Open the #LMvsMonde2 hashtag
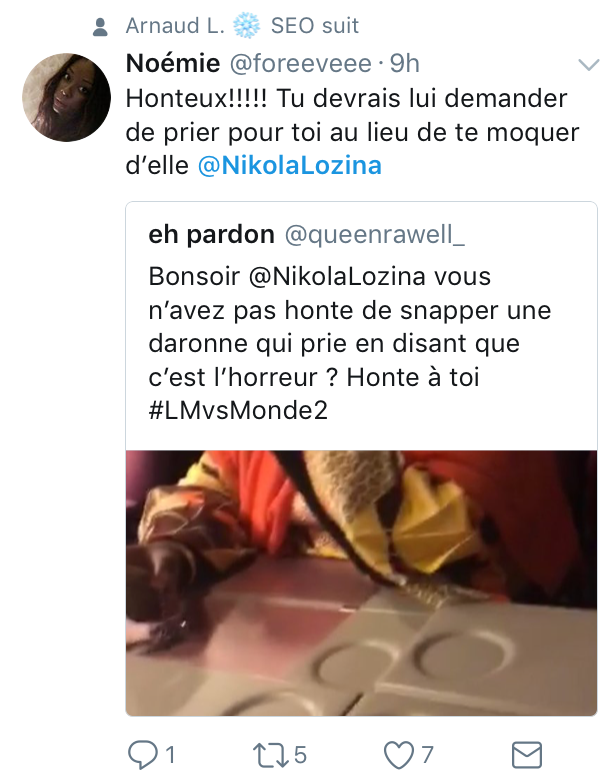 point(238,410)
